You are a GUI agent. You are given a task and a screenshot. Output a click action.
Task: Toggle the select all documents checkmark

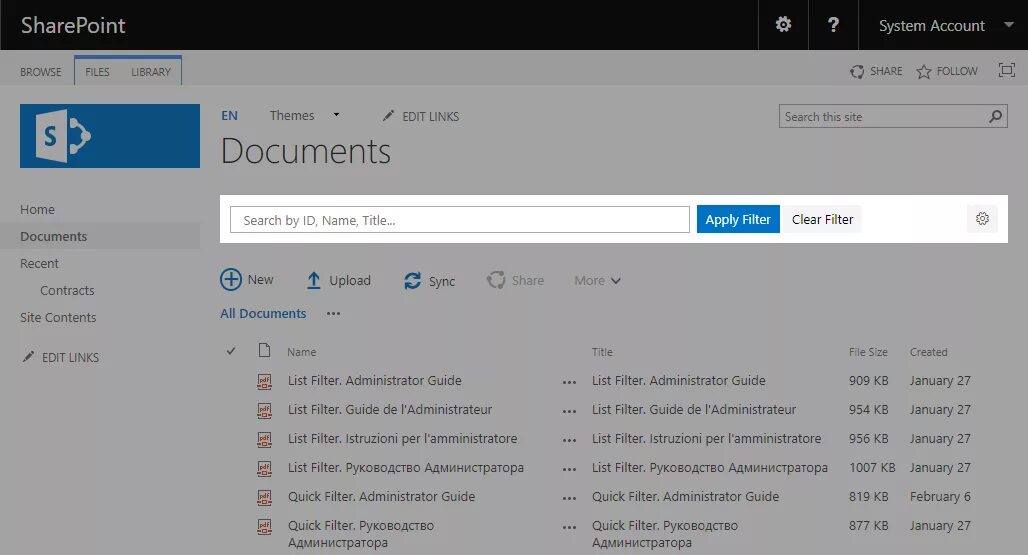tap(231, 351)
